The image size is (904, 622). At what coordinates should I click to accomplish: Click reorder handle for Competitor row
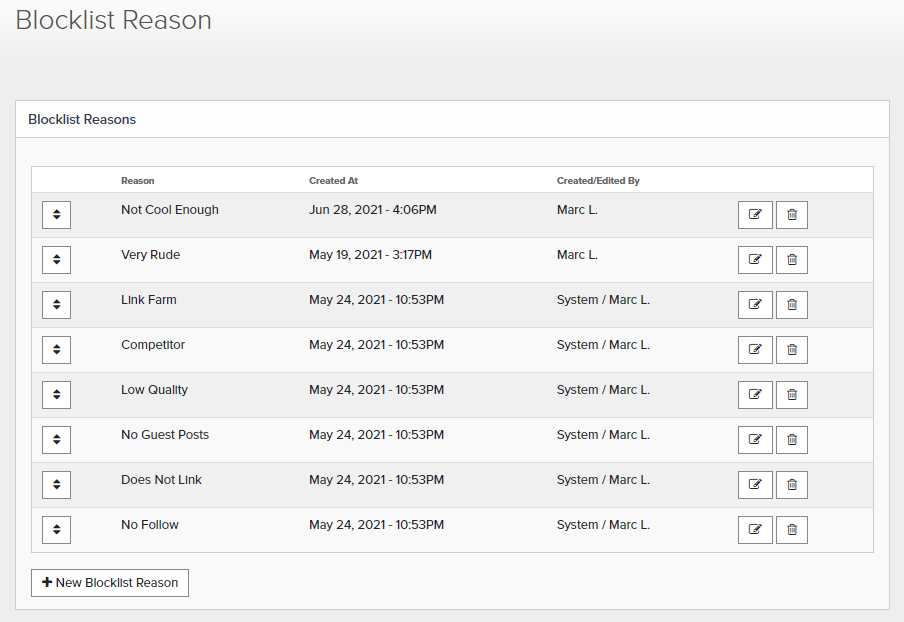click(x=56, y=349)
